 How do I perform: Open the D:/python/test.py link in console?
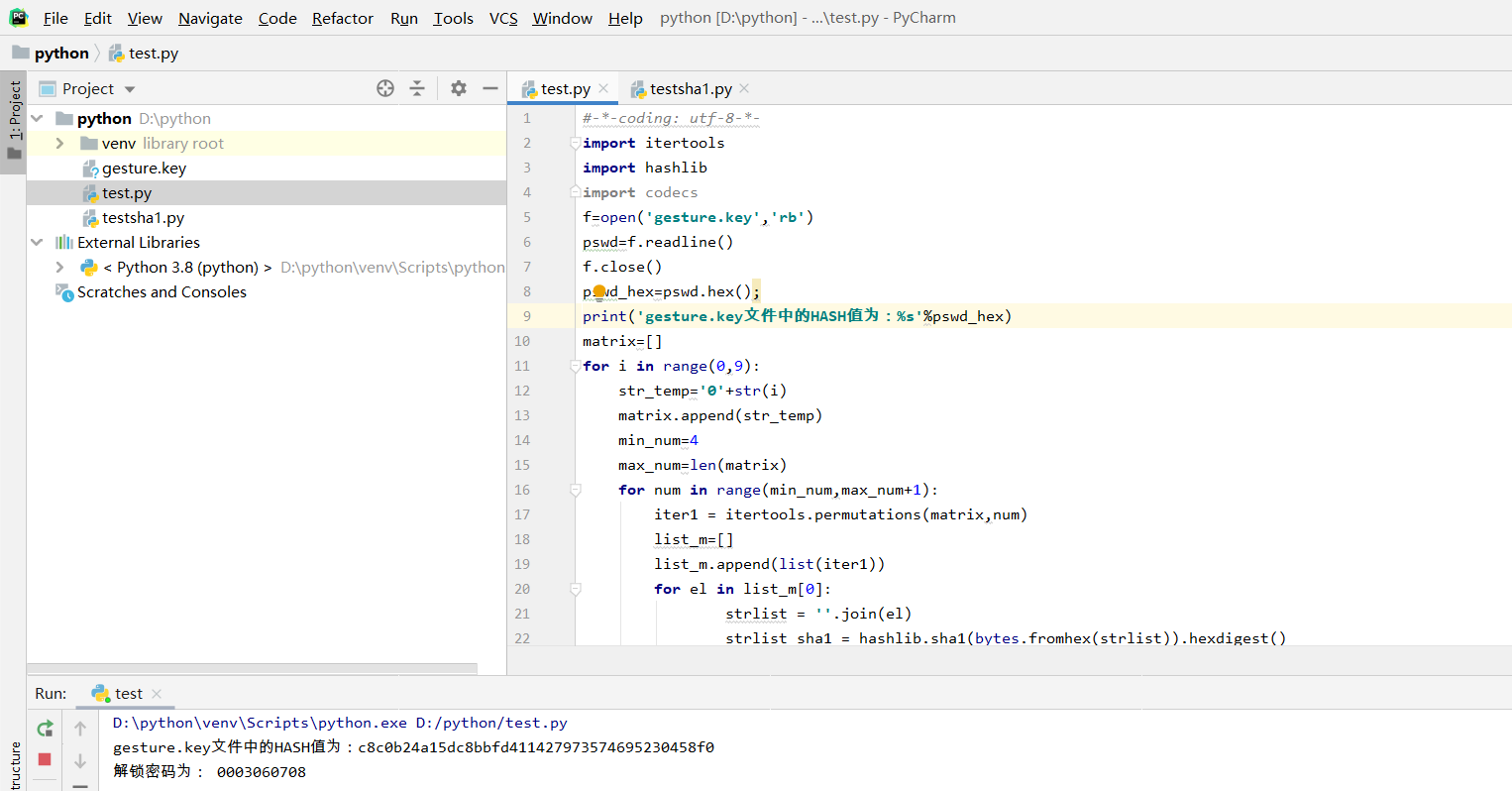coord(491,723)
